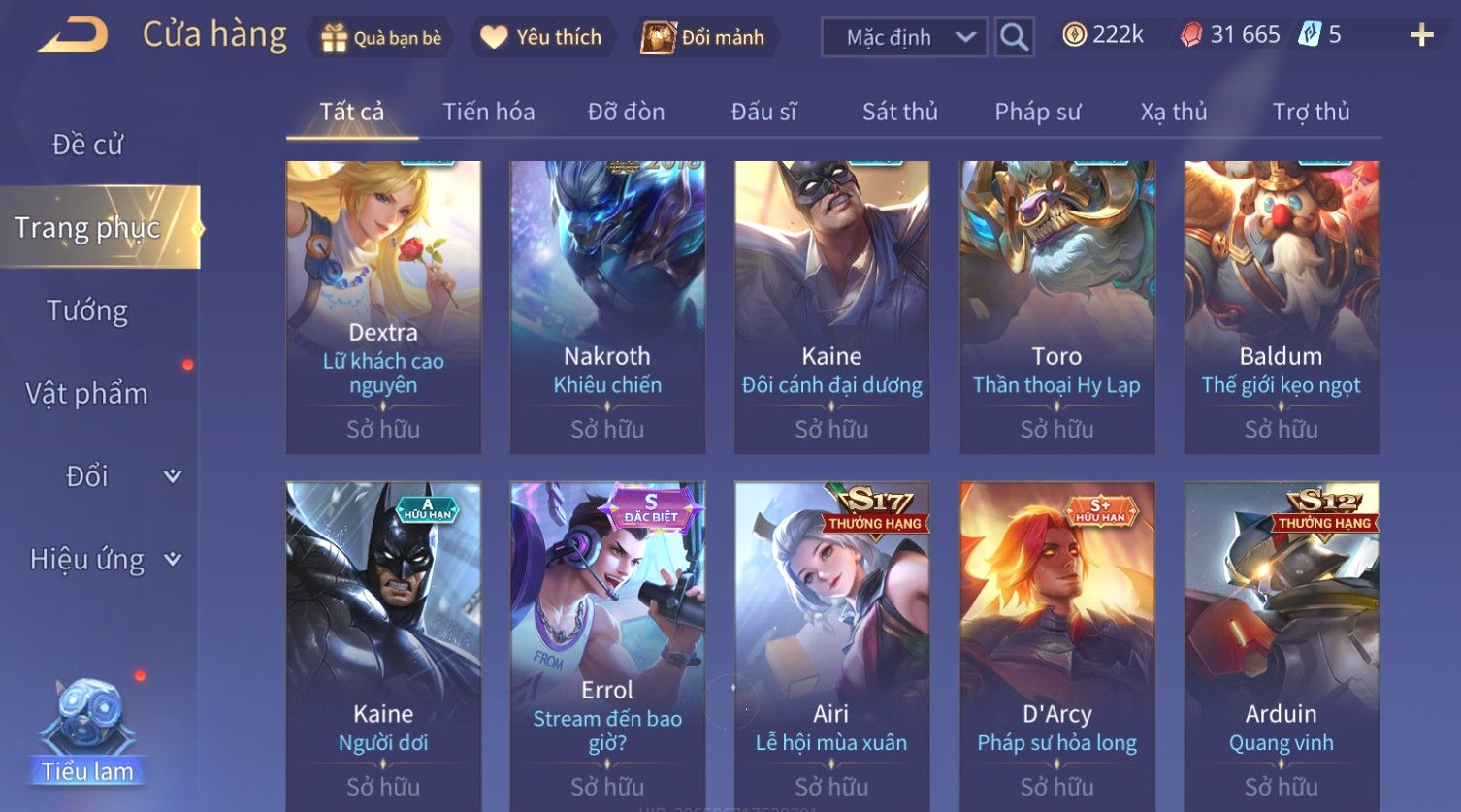Click the golden back arrow icon
1461x812 pixels.
74,36
